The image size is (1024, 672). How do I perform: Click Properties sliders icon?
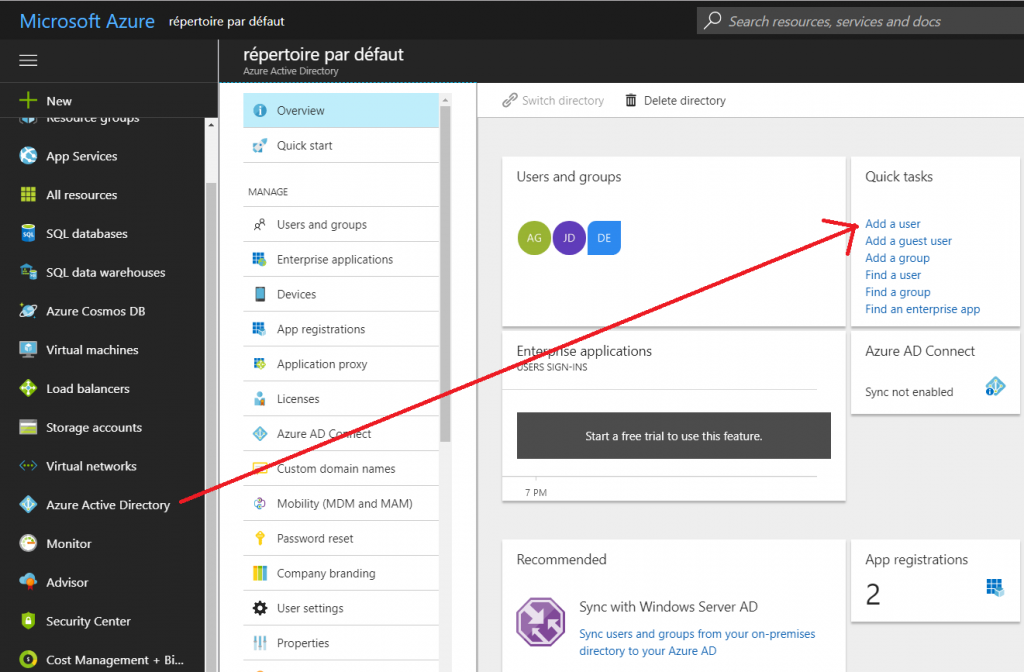(260, 643)
